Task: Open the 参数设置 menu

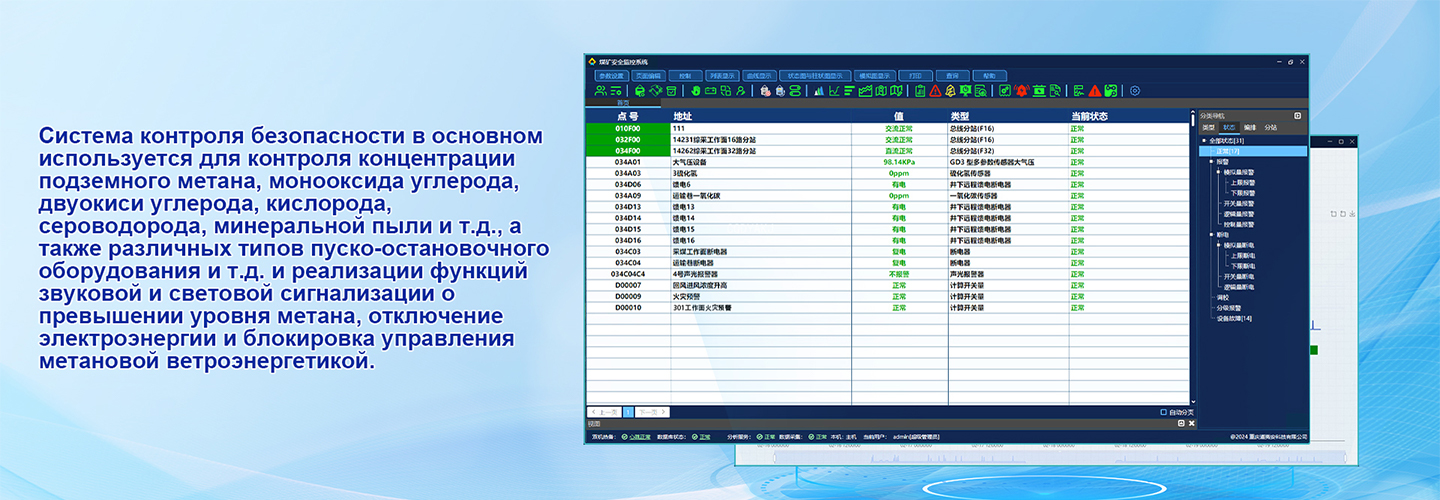Action: [x=611, y=76]
